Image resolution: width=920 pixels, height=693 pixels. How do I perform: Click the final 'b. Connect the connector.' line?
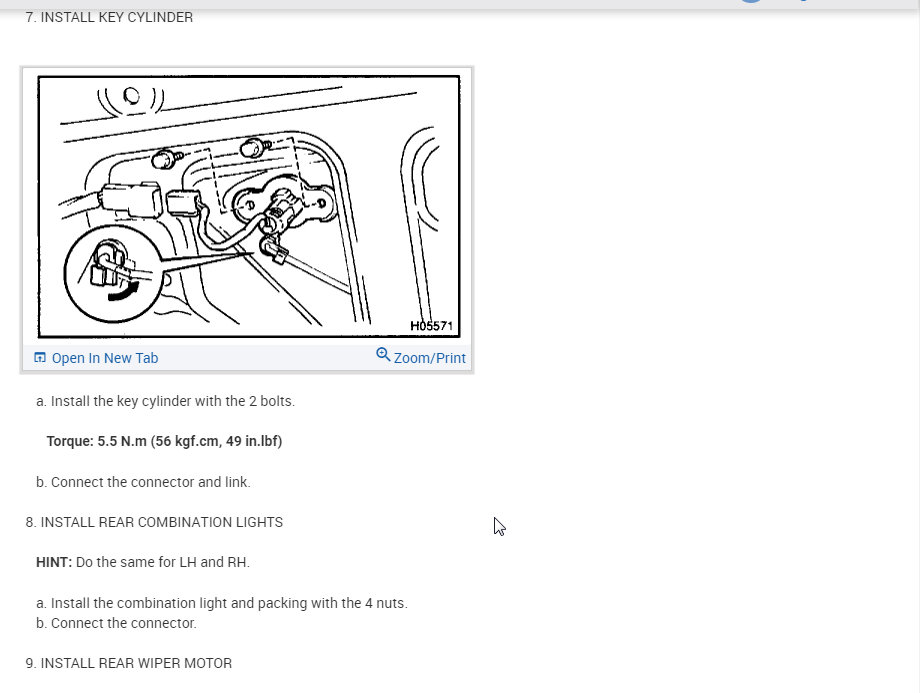coord(116,623)
